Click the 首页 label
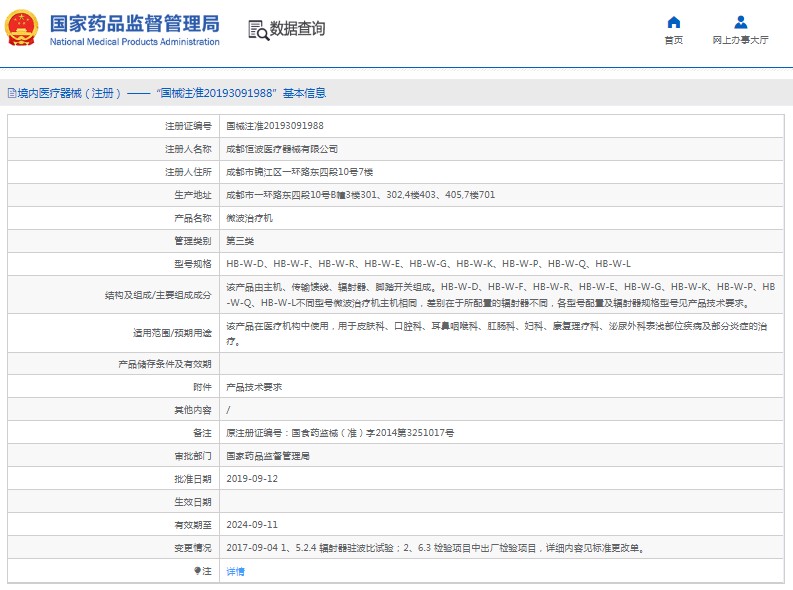The image size is (793, 590). [x=674, y=40]
